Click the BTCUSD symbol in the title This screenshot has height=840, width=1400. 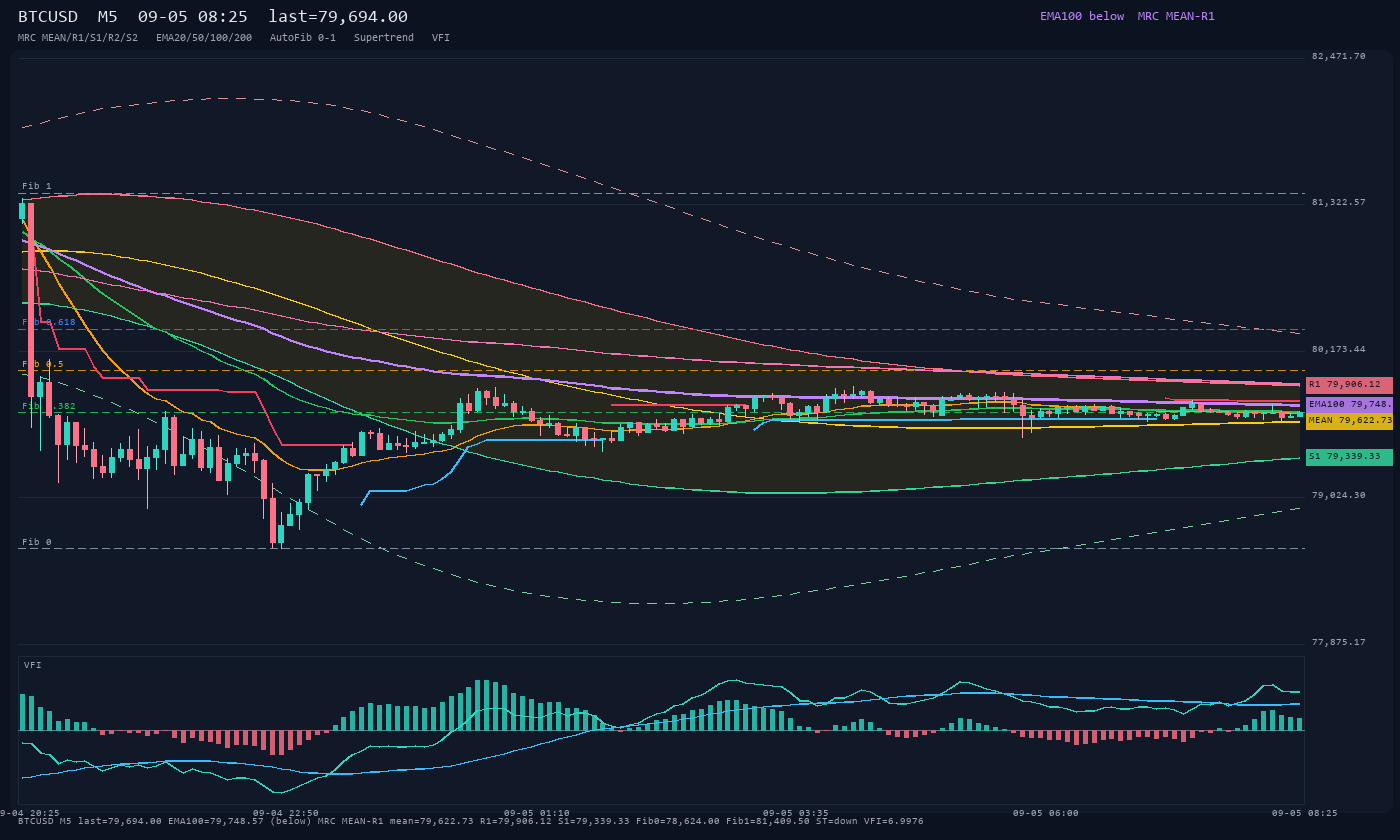point(49,17)
